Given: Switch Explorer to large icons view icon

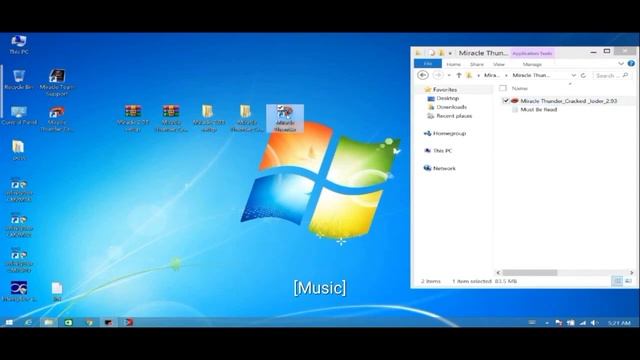Looking at the screenshot, I should (x=629, y=281).
